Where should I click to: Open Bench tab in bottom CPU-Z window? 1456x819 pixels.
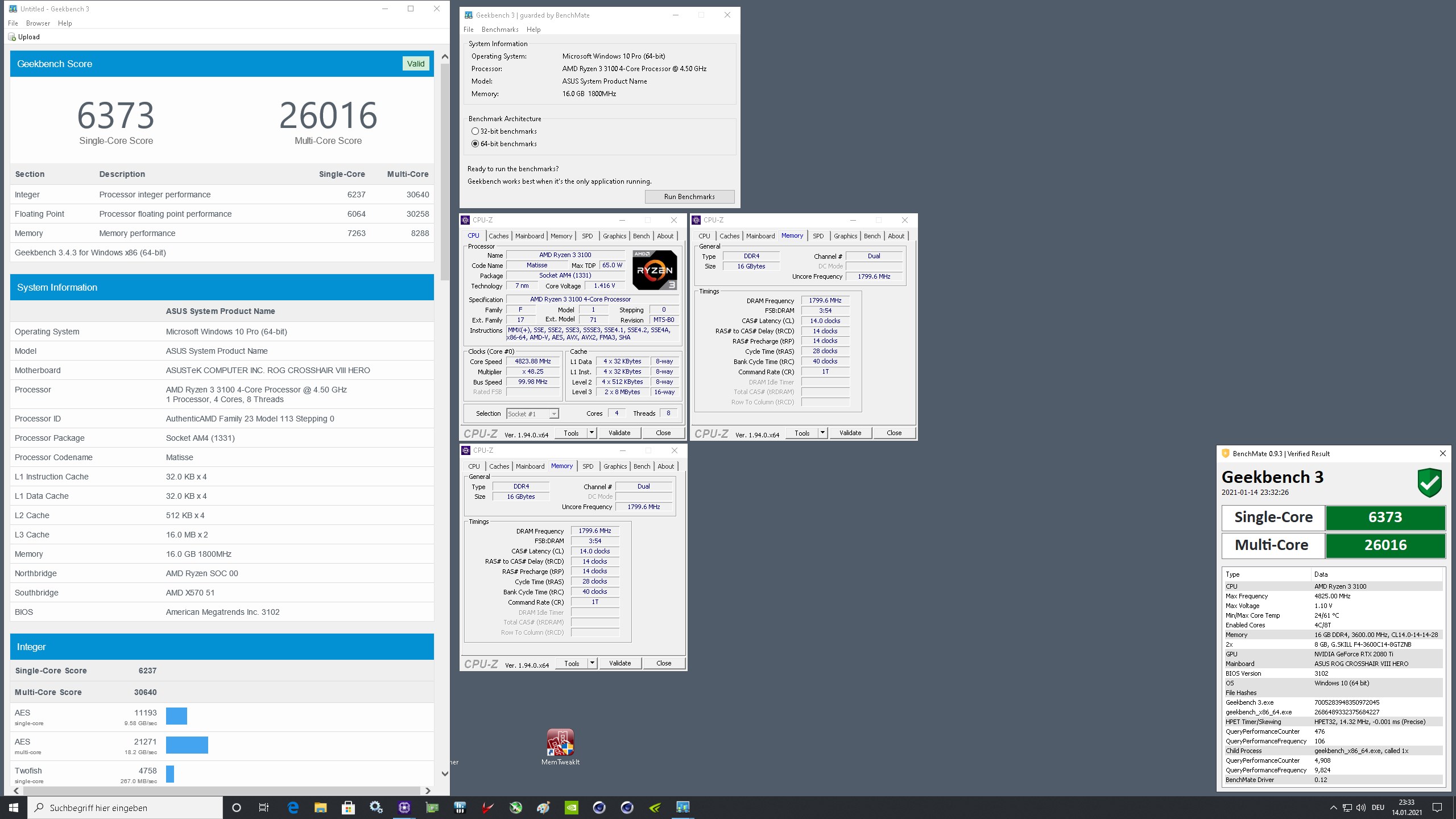(642, 466)
